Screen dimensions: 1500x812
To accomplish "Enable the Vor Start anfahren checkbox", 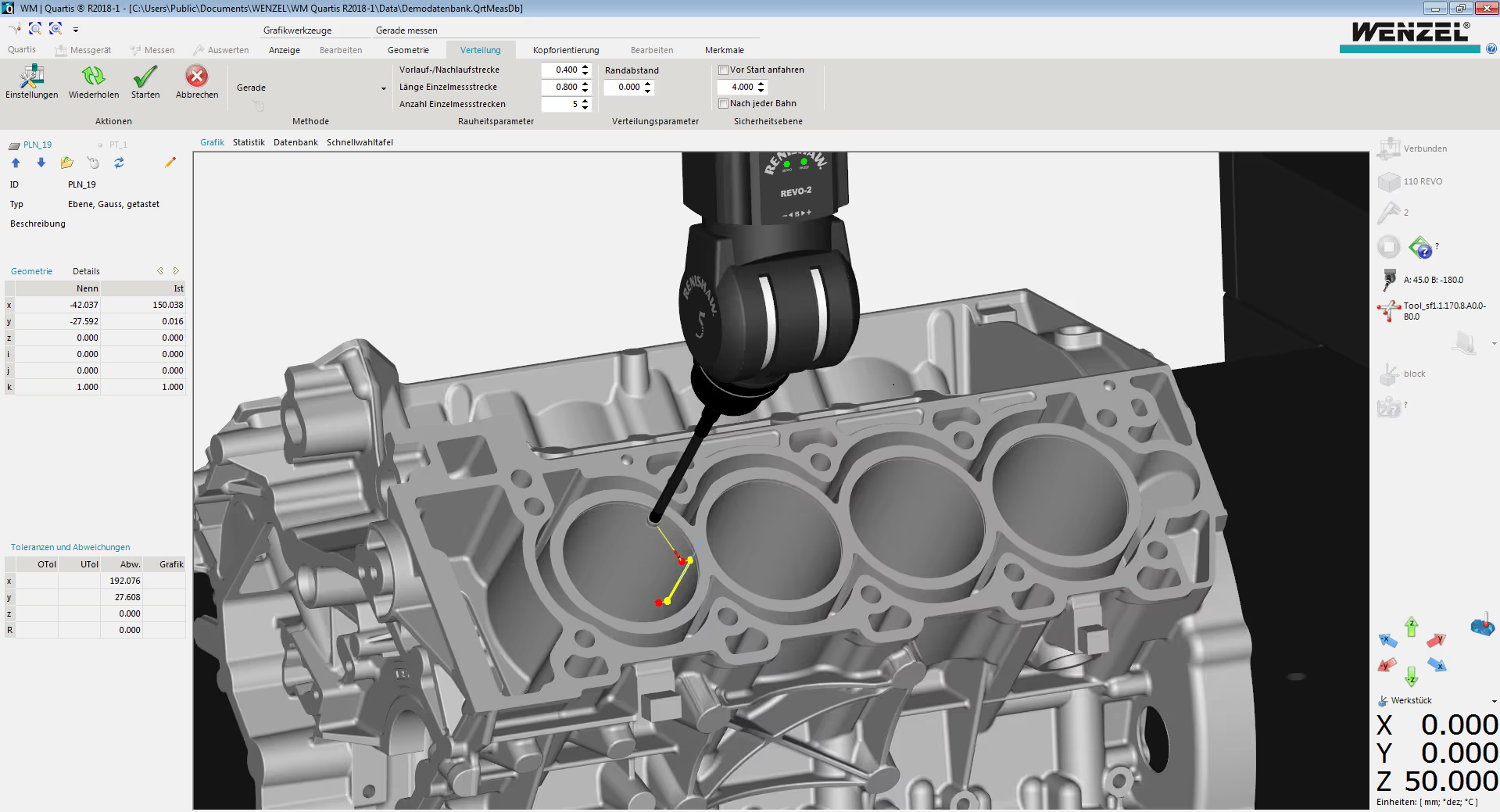I will (x=723, y=70).
